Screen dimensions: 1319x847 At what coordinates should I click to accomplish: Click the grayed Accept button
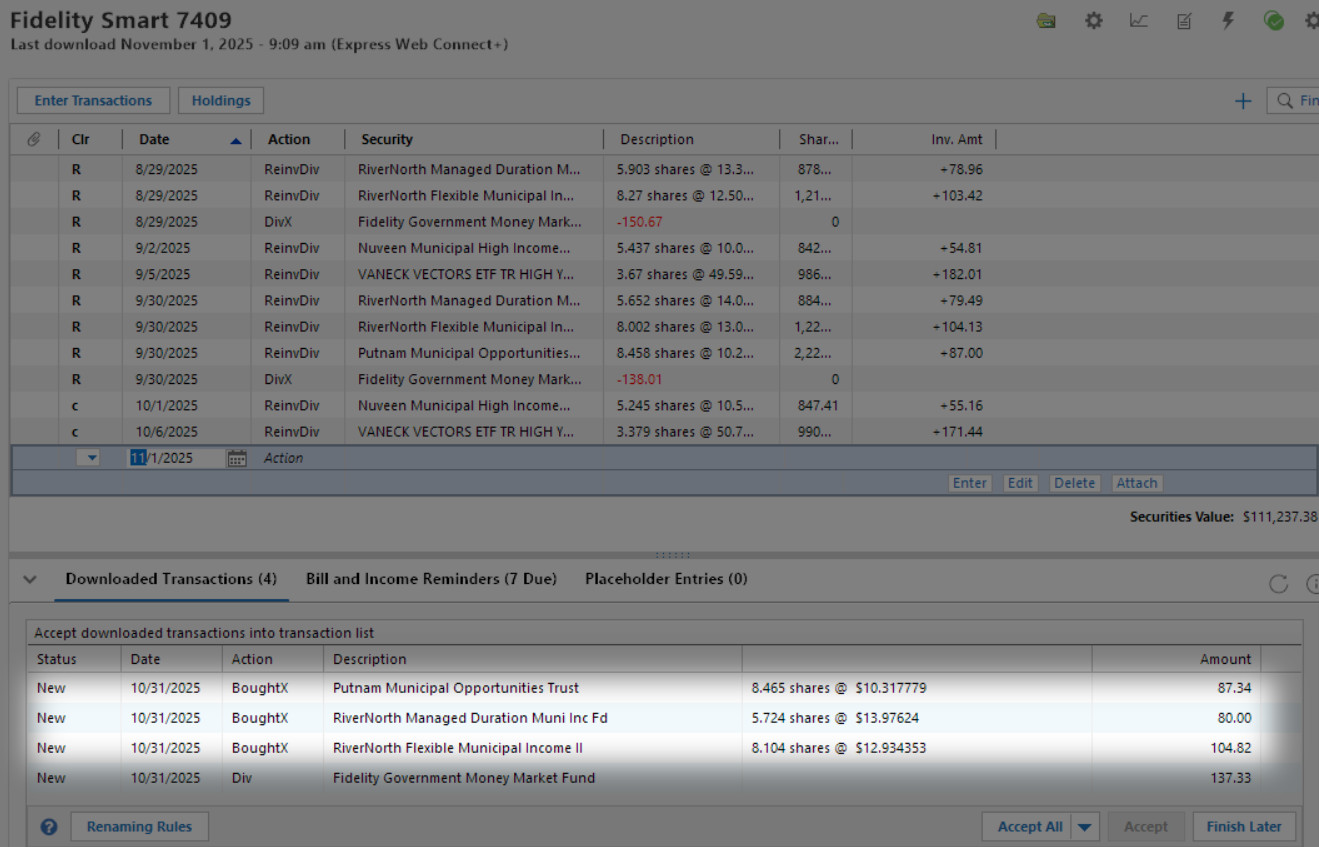point(1145,827)
